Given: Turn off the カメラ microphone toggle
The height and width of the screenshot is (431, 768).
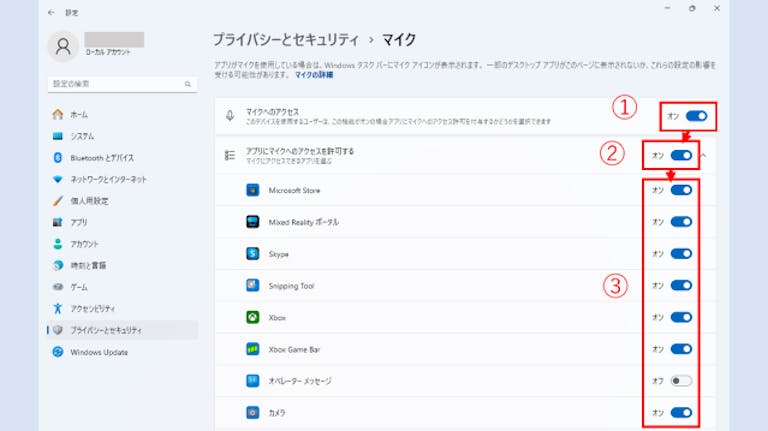Looking at the screenshot, I should (x=681, y=412).
